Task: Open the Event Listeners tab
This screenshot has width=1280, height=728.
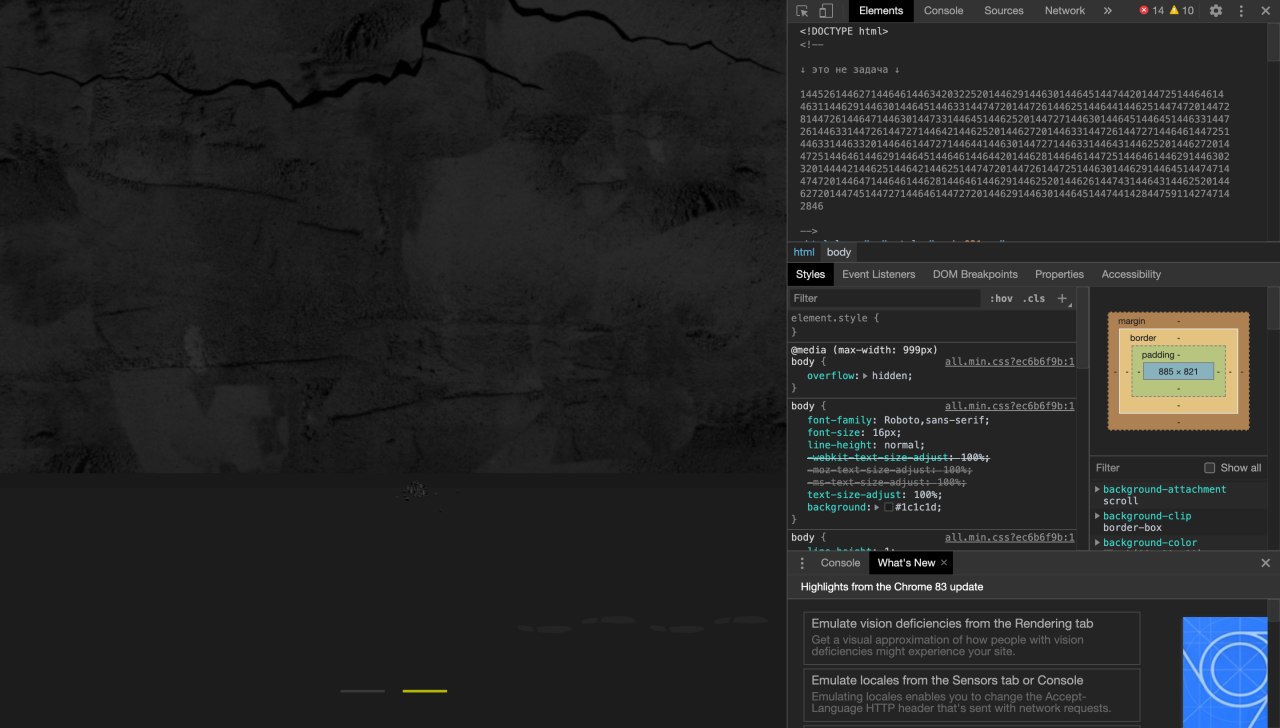Action: click(x=878, y=274)
